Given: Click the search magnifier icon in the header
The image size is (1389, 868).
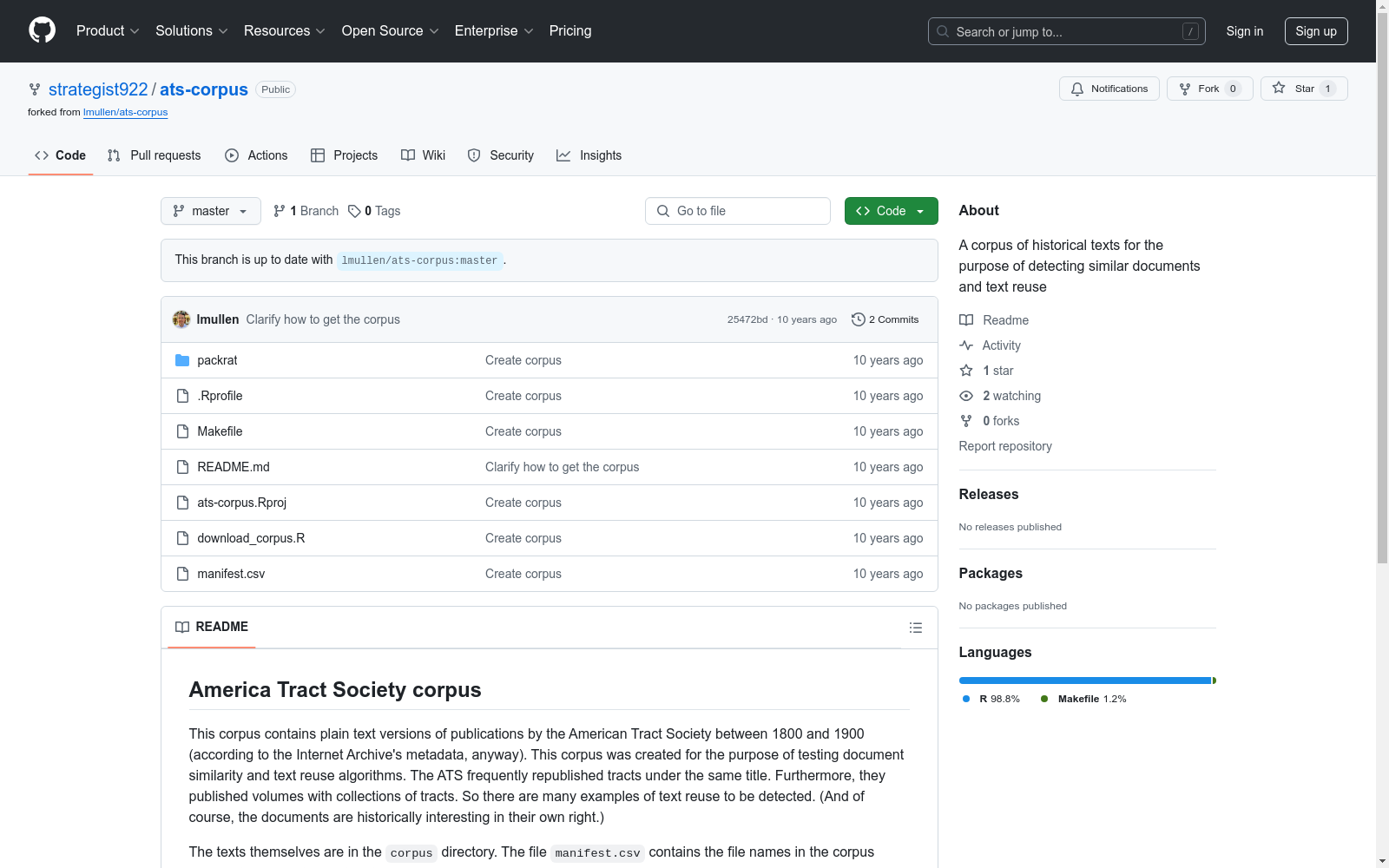Looking at the screenshot, I should (943, 31).
